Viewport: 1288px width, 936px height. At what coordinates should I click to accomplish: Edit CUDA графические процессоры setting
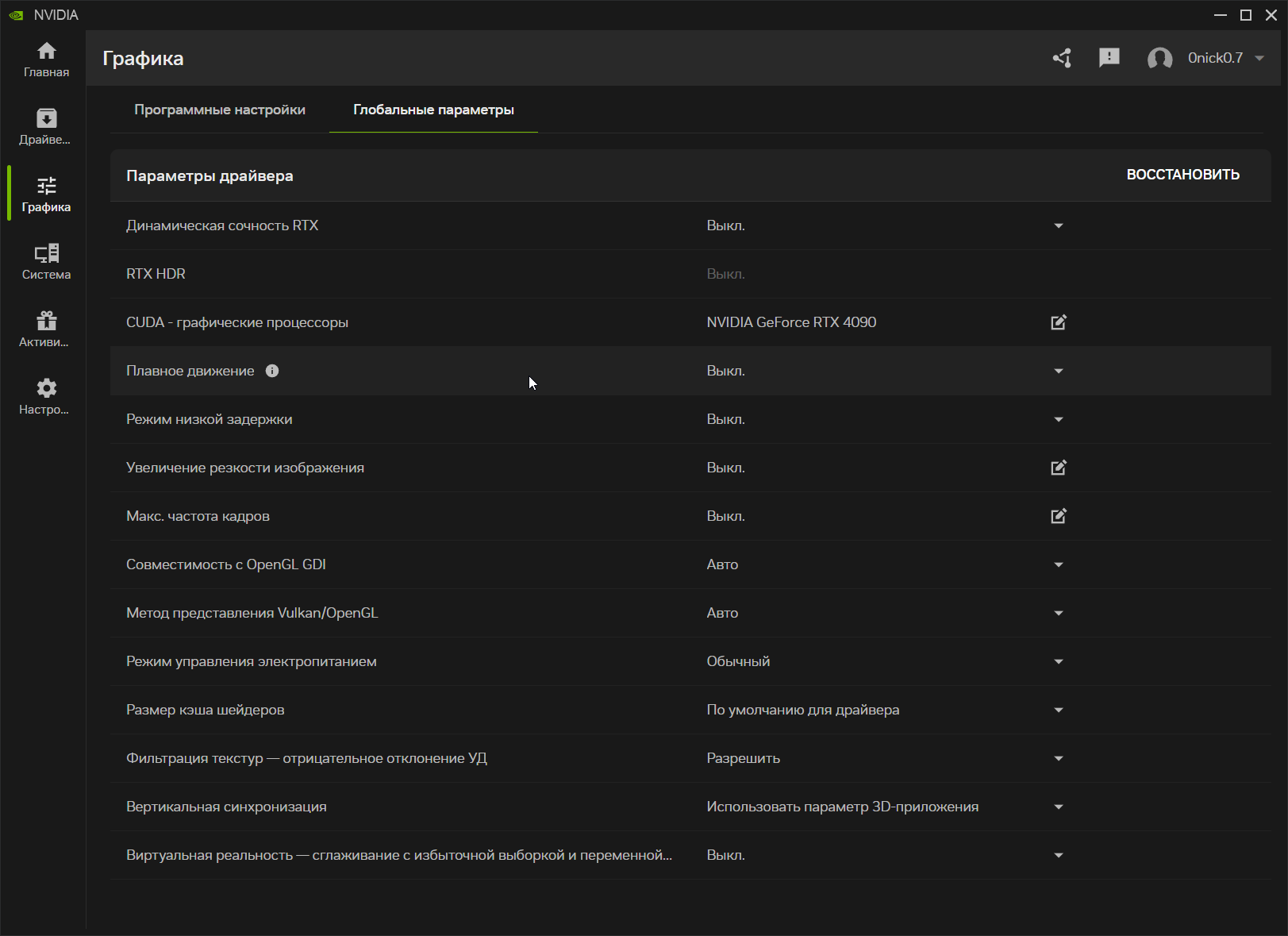click(1058, 322)
